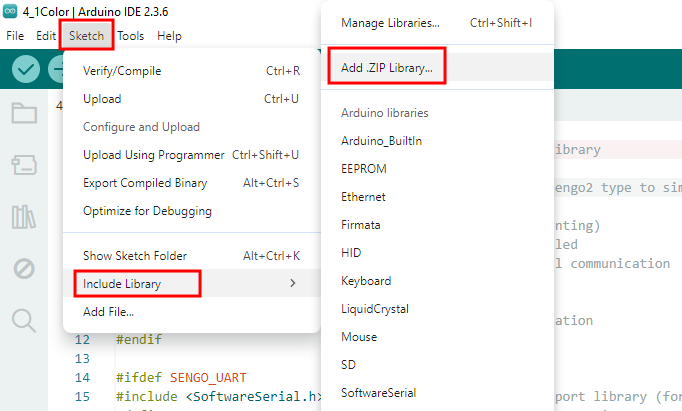Click the #endif code on line 12
The height and width of the screenshot is (411, 682).
(139, 339)
